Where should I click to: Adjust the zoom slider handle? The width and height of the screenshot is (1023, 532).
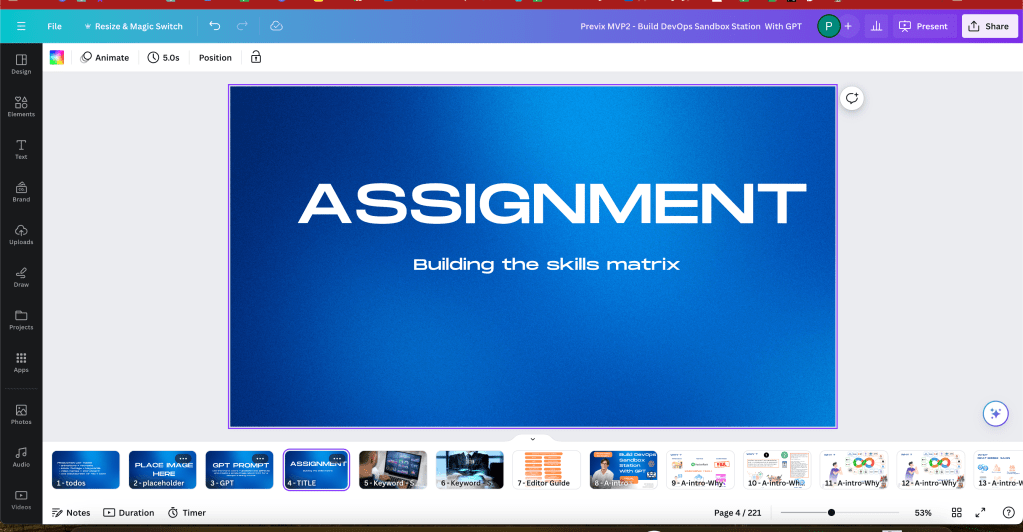click(x=831, y=512)
